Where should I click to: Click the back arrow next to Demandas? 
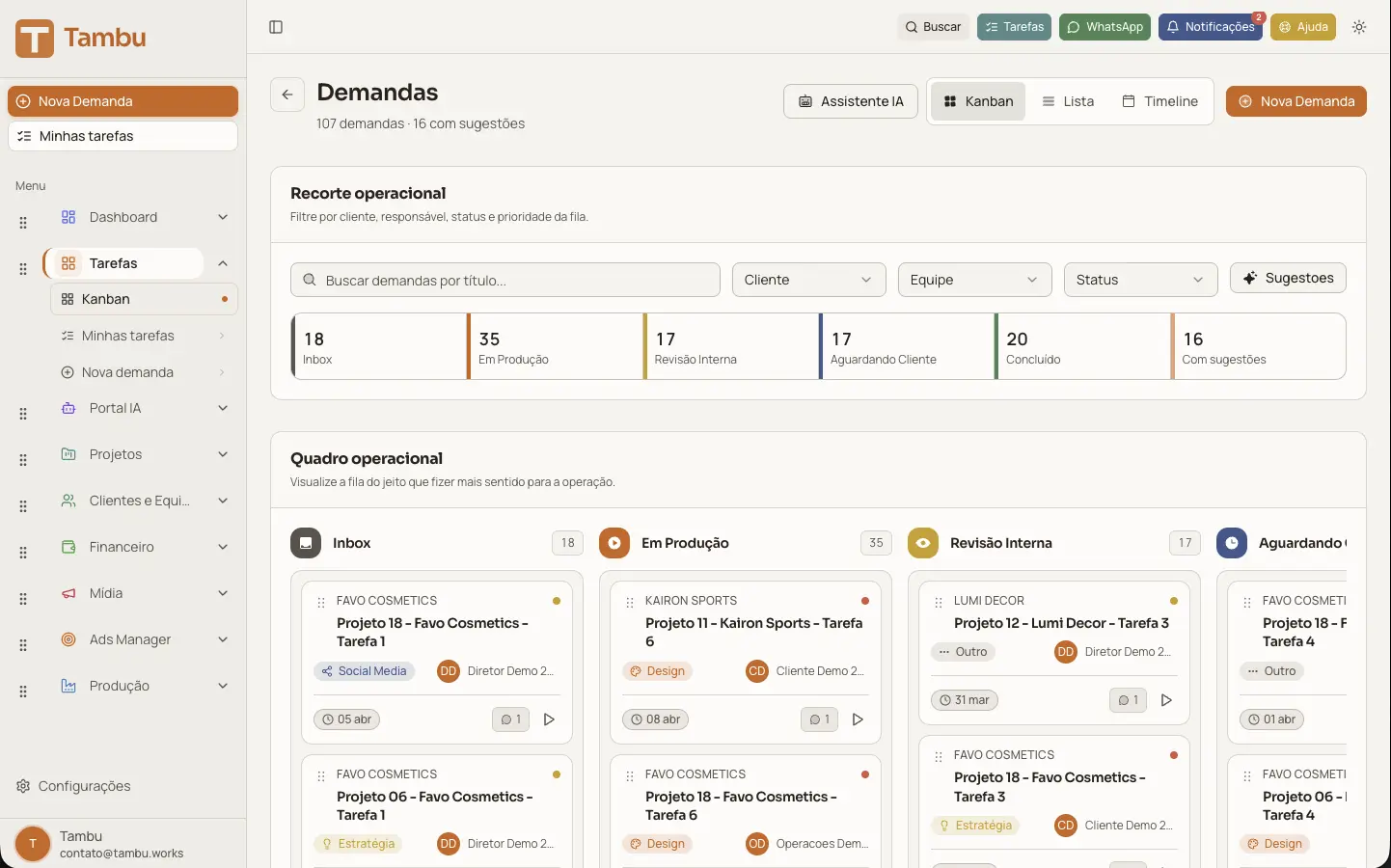coord(286,95)
